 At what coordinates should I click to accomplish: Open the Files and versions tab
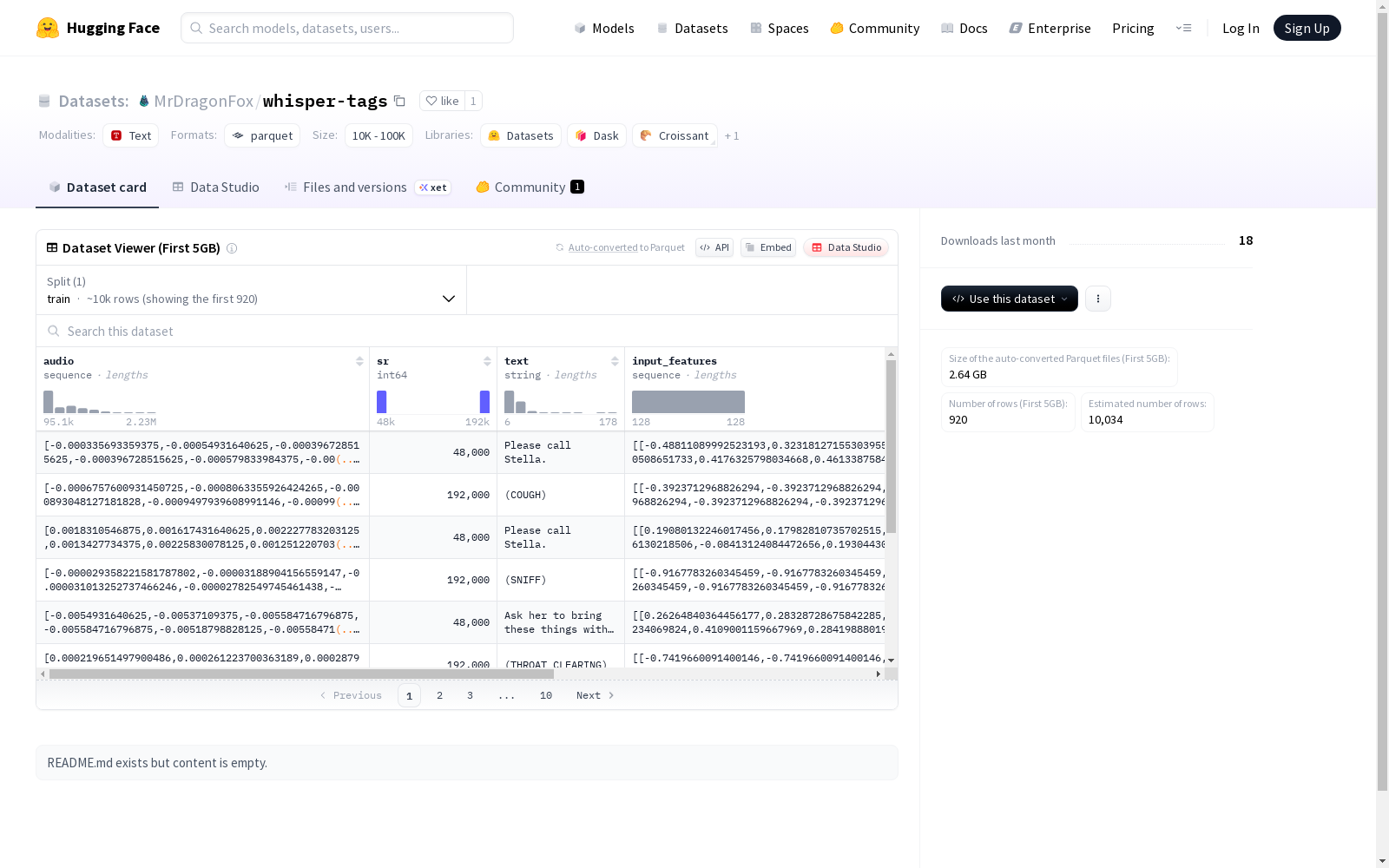pyautogui.click(x=367, y=187)
